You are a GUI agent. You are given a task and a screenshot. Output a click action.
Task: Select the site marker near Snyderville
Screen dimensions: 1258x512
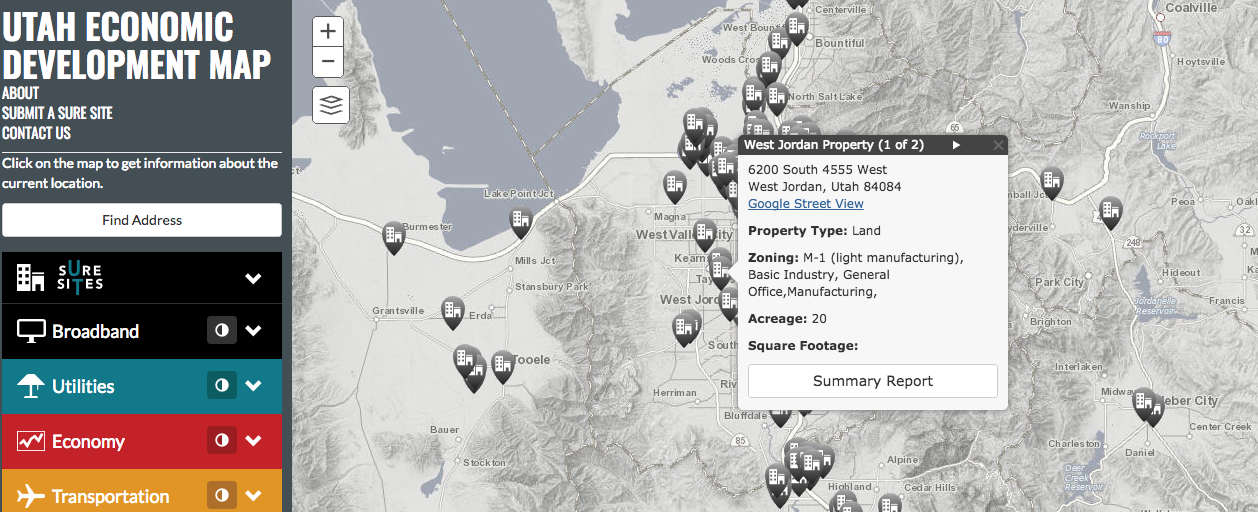[1110, 213]
